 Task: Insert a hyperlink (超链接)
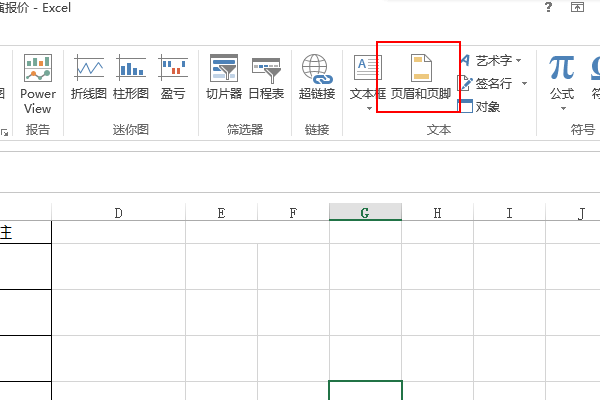pos(317,77)
